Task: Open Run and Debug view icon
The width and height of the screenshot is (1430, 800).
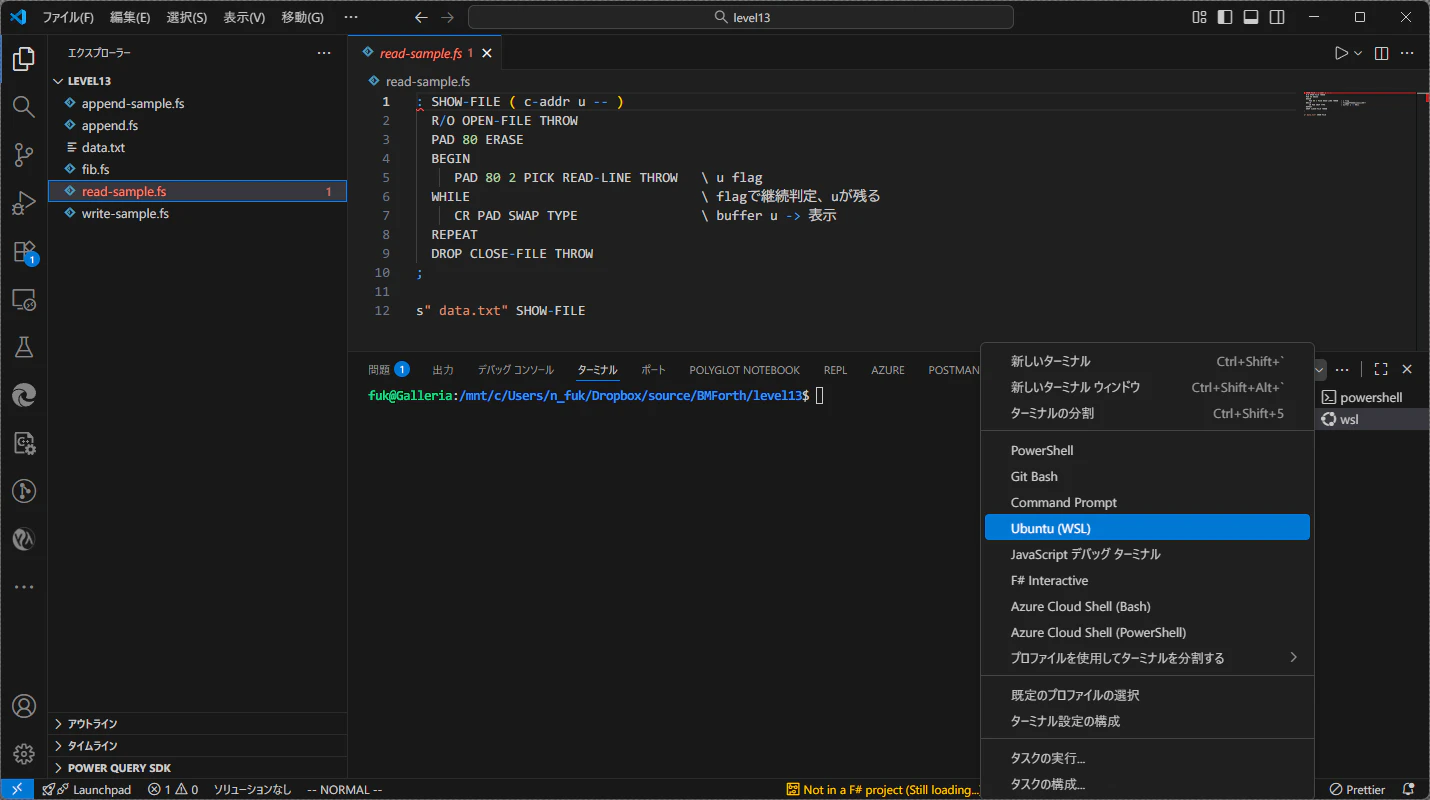Action: pos(23,203)
